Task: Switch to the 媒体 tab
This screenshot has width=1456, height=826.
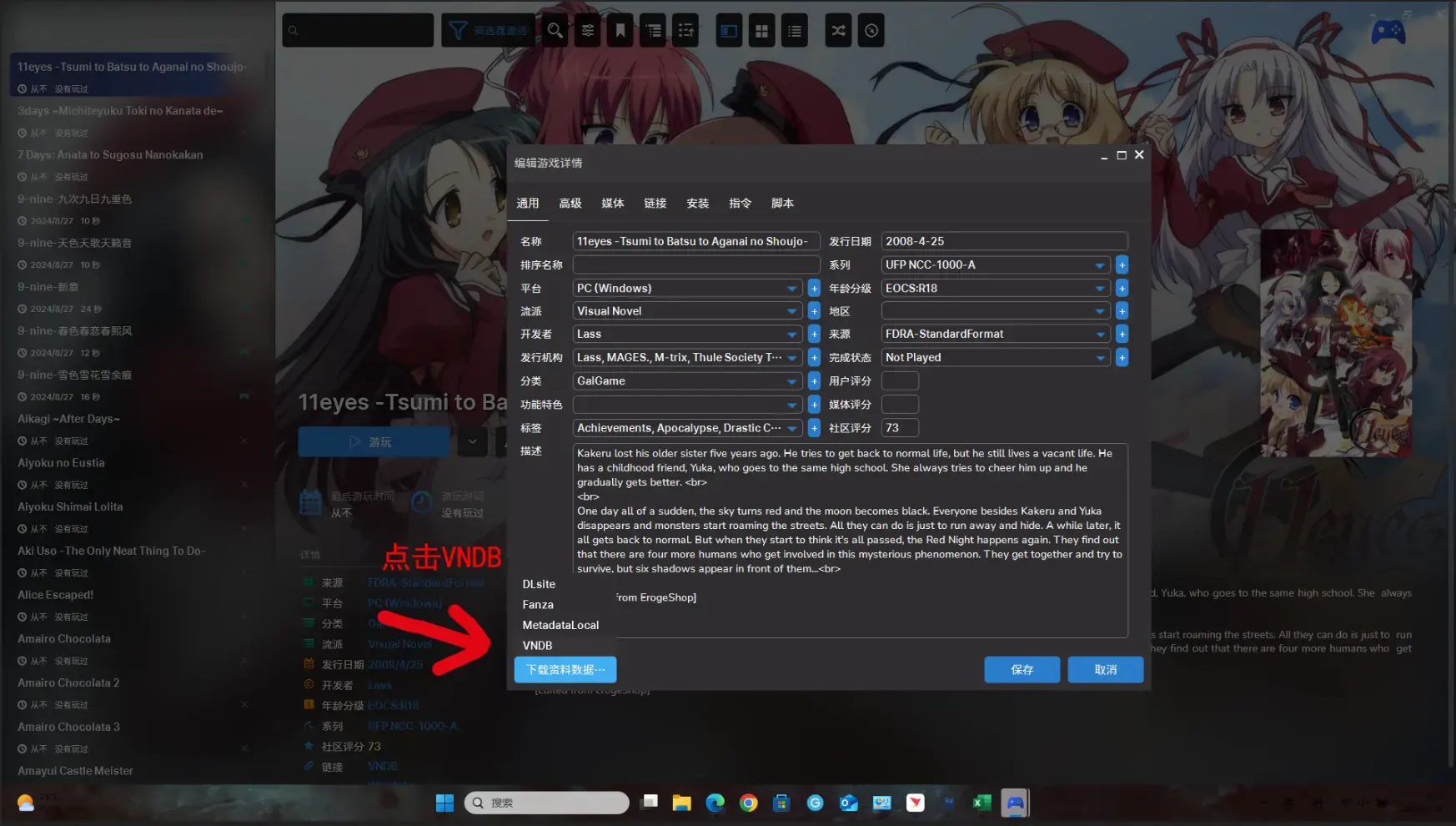Action: [613, 204]
